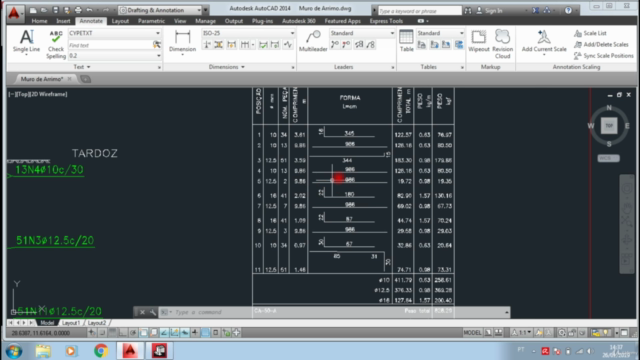
Task: Click the Muro de Arrimo drawing file tab
Action: [x=44, y=79]
